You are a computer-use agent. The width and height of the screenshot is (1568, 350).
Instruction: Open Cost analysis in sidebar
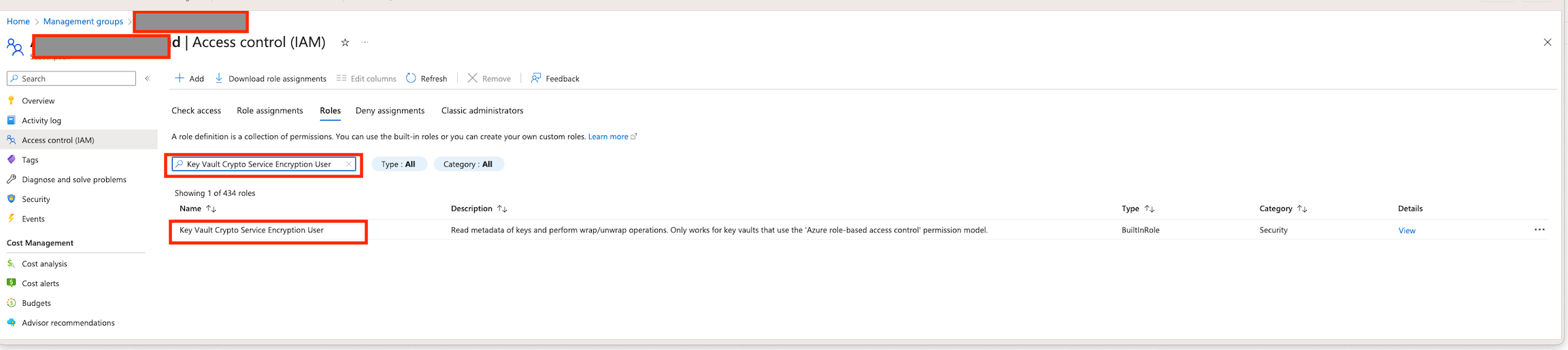point(44,264)
